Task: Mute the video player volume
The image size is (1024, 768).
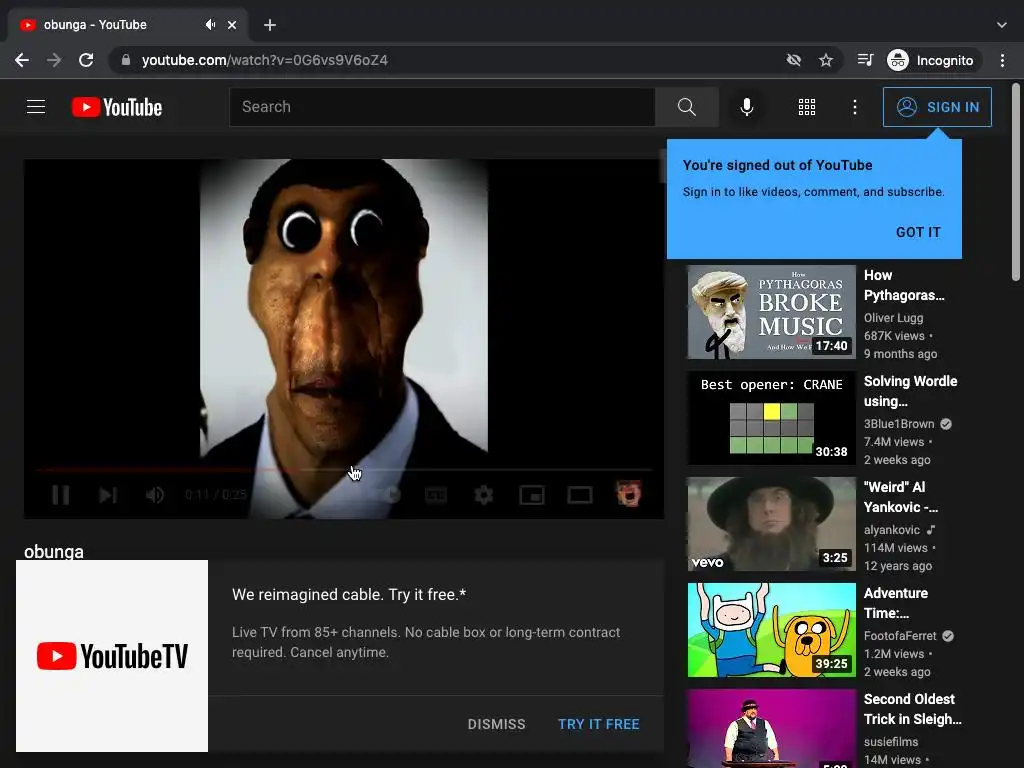Action: pyautogui.click(x=154, y=495)
